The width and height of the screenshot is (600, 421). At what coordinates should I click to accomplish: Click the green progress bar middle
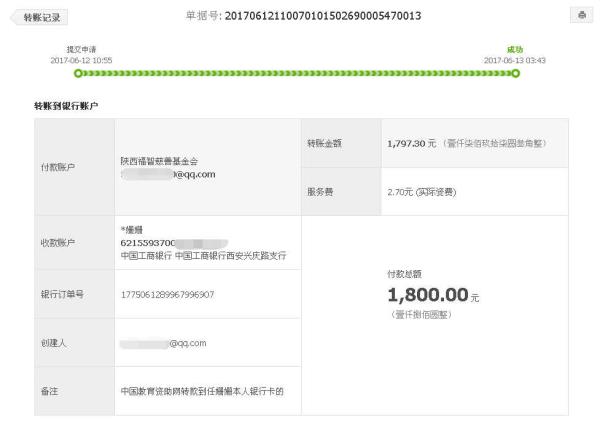[297, 73]
